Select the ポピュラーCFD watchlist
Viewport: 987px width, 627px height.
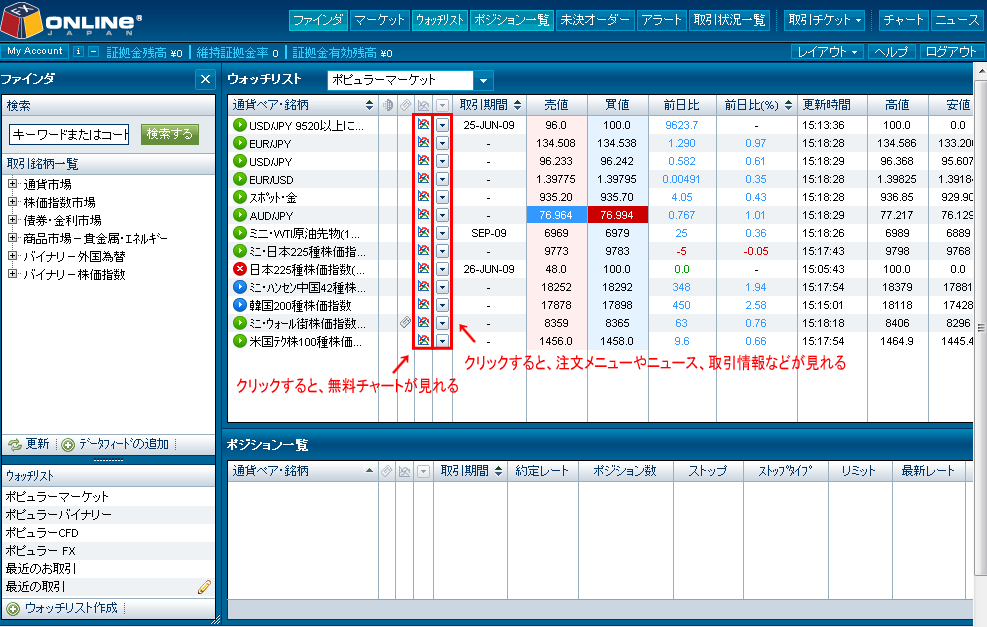42,533
